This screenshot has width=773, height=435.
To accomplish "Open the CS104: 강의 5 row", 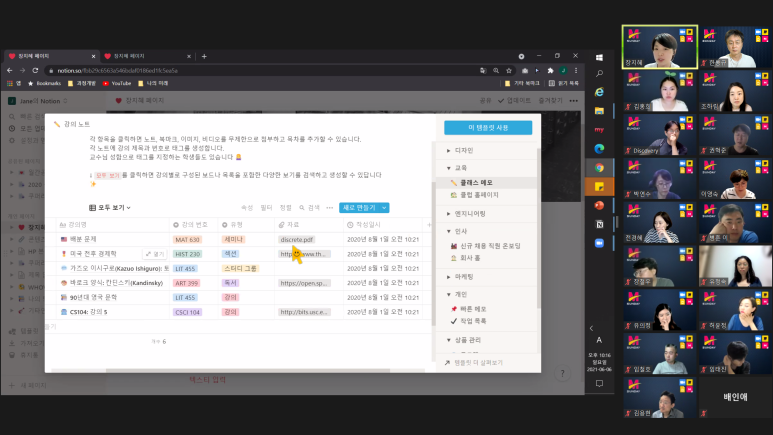I will tap(88, 312).
